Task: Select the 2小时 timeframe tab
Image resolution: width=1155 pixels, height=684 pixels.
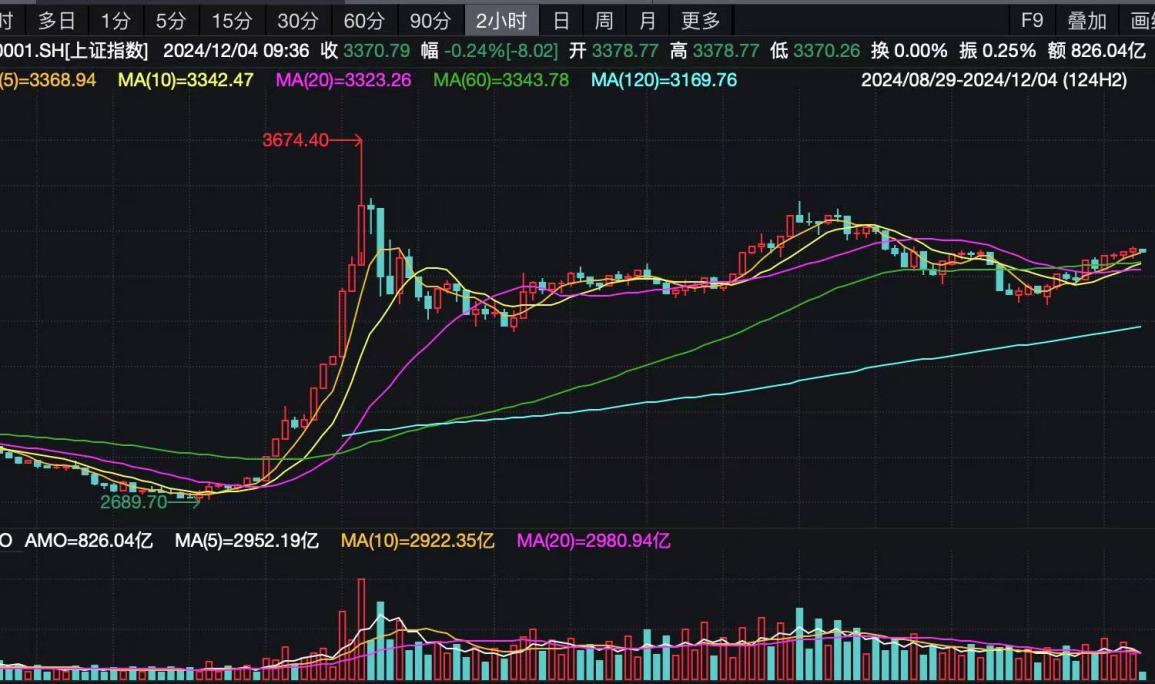Action: [x=502, y=21]
